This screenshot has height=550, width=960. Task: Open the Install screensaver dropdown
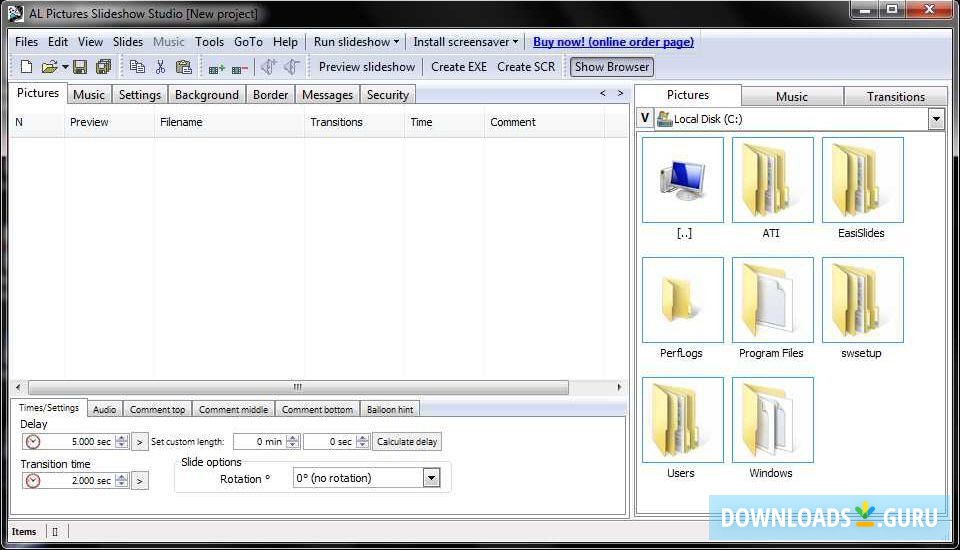pyautogui.click(x=466, y=42)
